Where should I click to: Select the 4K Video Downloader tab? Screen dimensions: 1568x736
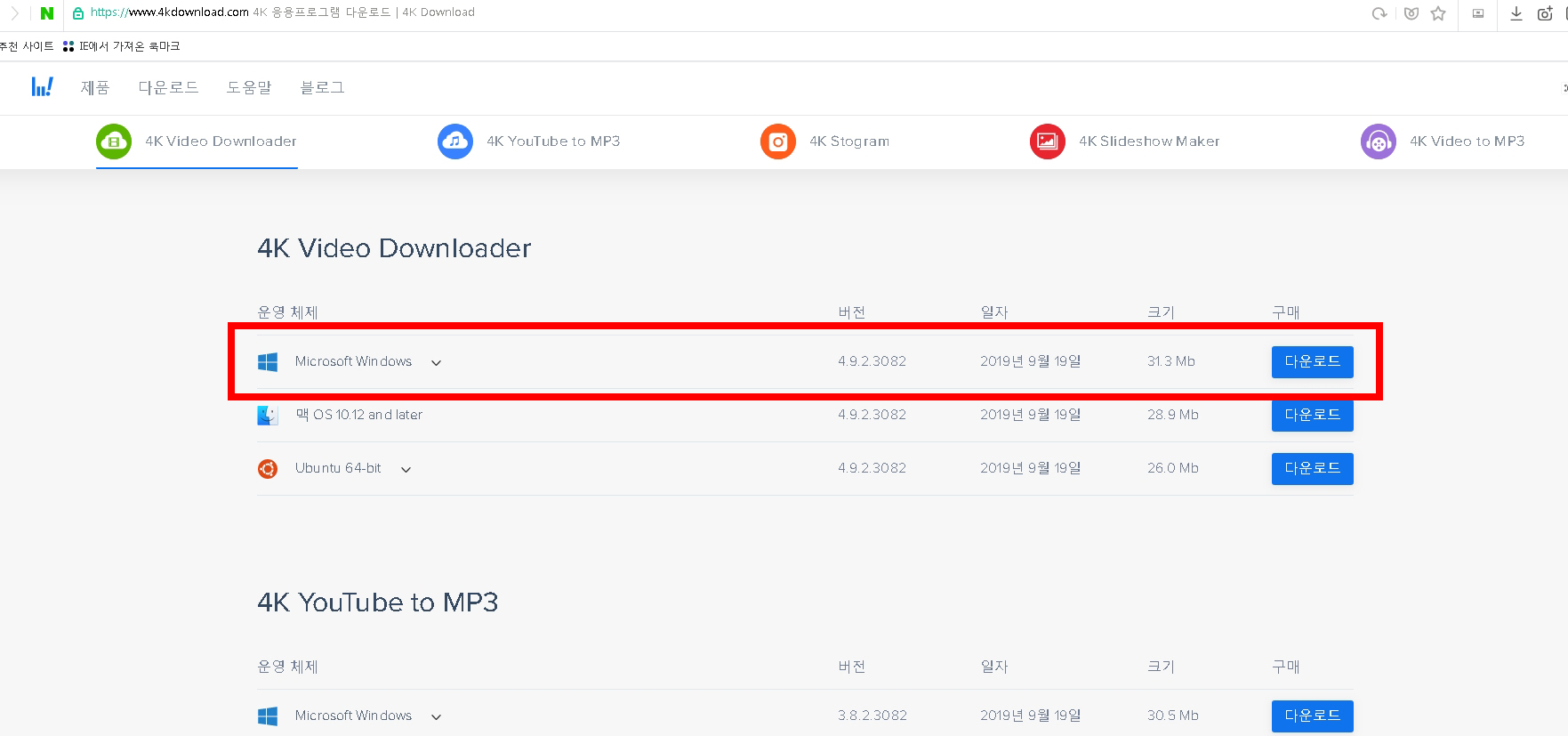pyautogui.click(x=197, y=142)
